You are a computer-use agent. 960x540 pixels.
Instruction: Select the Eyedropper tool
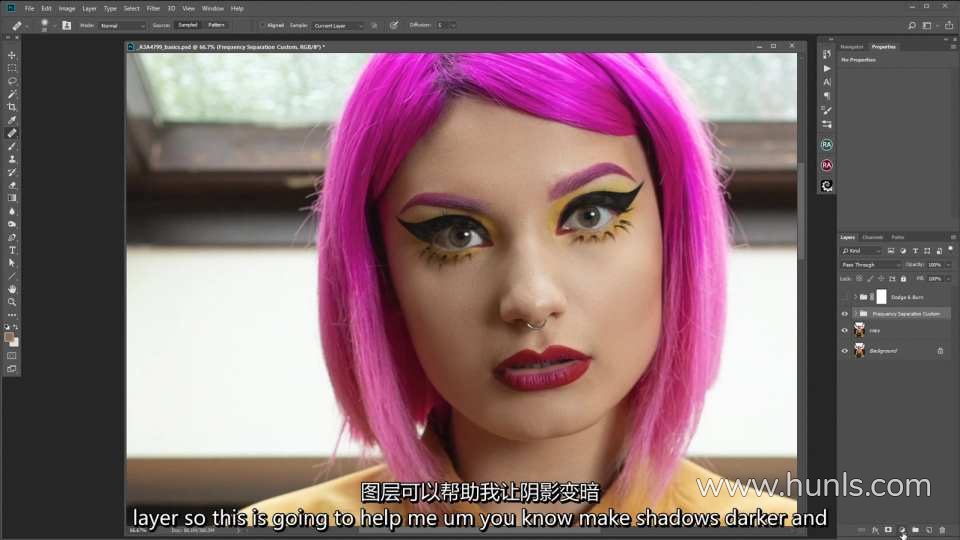click(12, 120)
